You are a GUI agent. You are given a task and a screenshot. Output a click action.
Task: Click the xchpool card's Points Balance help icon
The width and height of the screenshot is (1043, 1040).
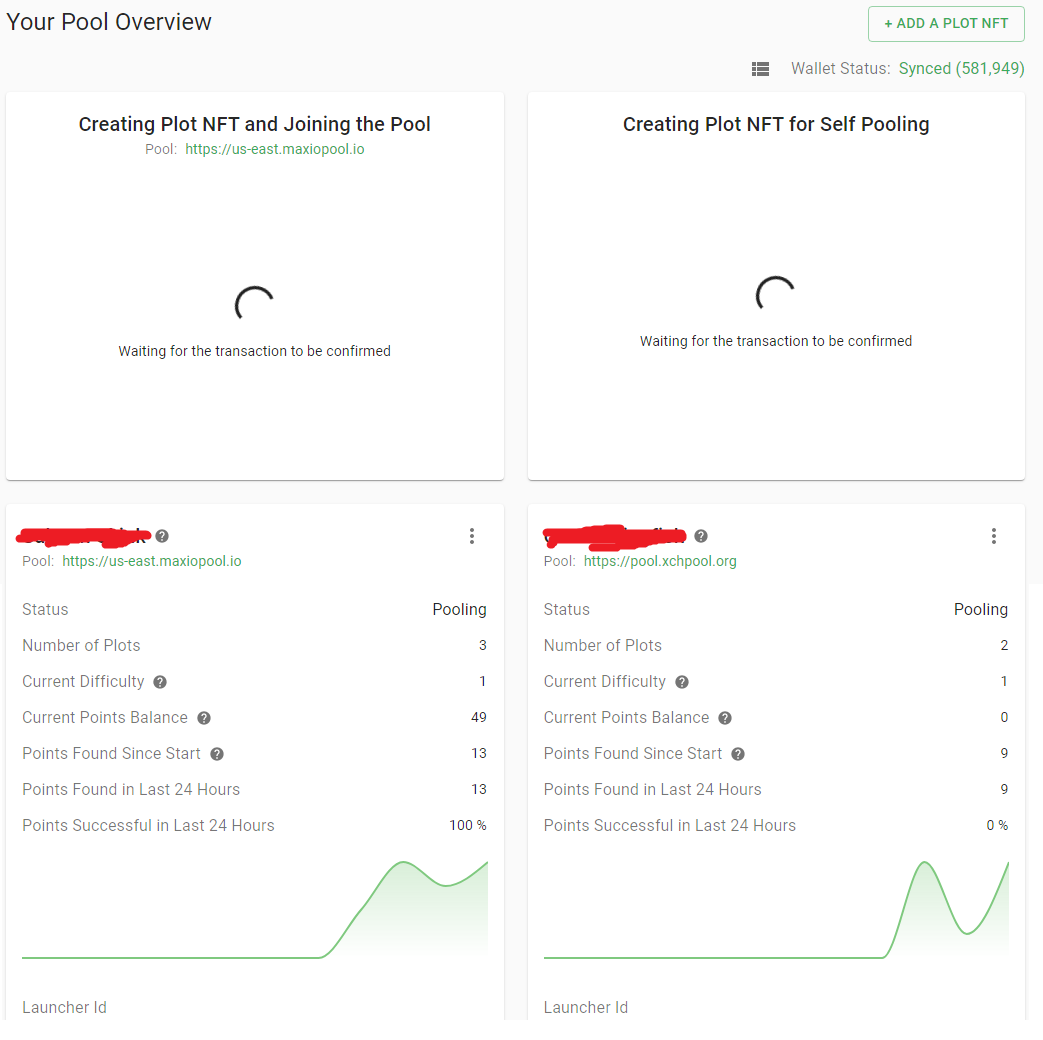pos(724,717)
